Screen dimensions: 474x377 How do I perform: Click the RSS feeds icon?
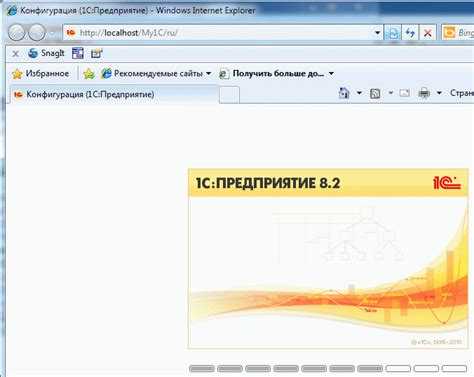[x=375, y=93]
